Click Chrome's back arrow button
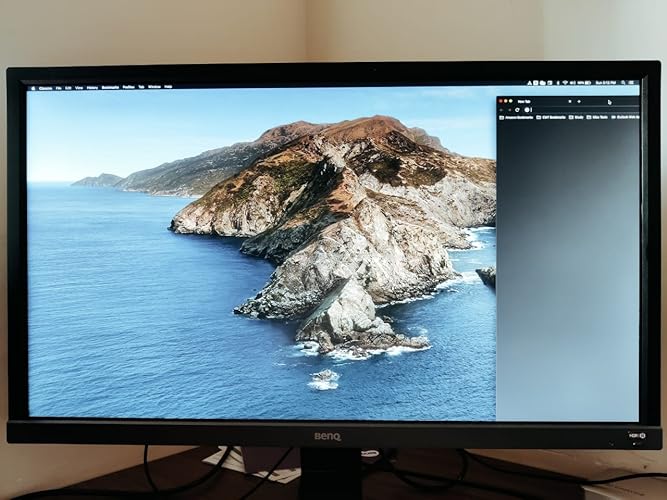This screenshot has width=667, height=500. pos(501,110)
